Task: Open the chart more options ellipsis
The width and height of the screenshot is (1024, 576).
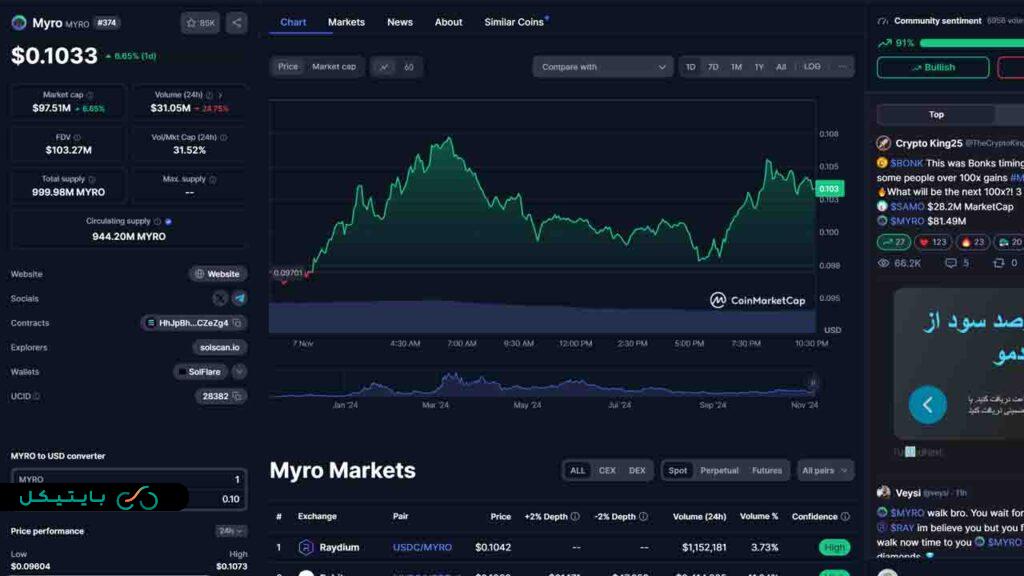Action: [x=842, y=67]
